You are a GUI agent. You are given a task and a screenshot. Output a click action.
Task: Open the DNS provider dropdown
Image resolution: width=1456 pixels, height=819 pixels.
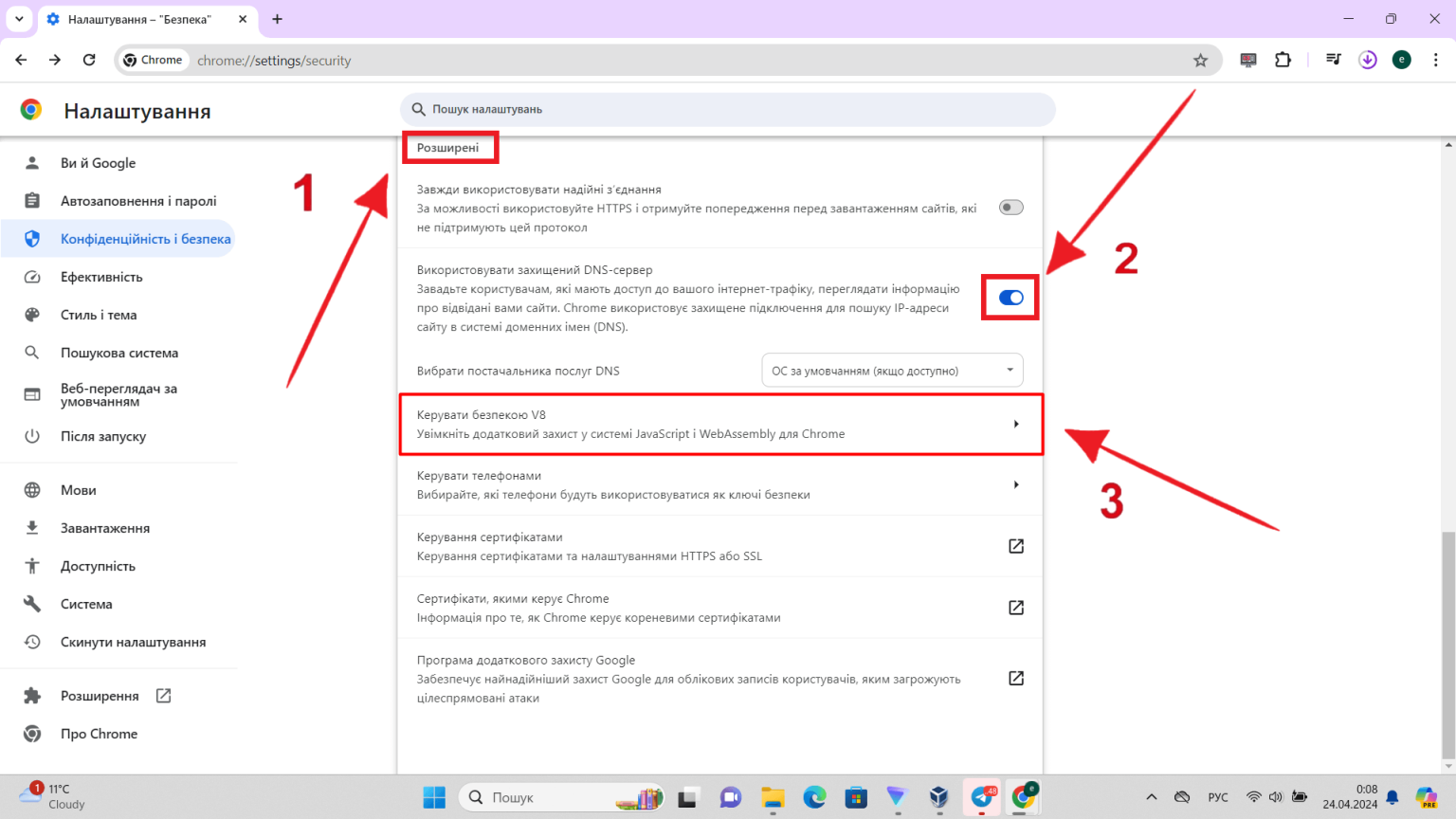click(x=891, y=370)
